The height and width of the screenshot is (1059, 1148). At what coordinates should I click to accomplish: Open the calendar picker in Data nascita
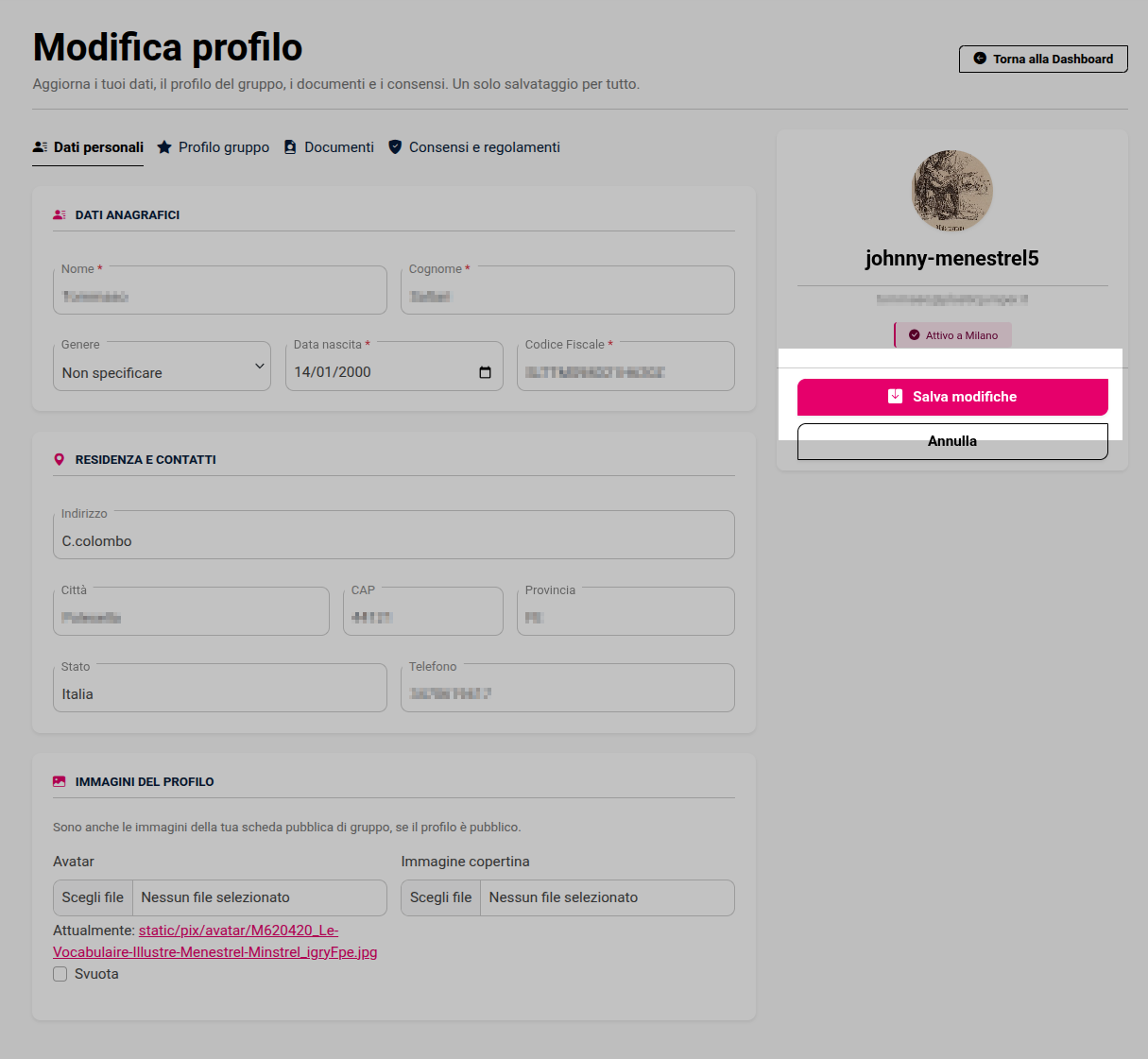click(x=485, y=372)
